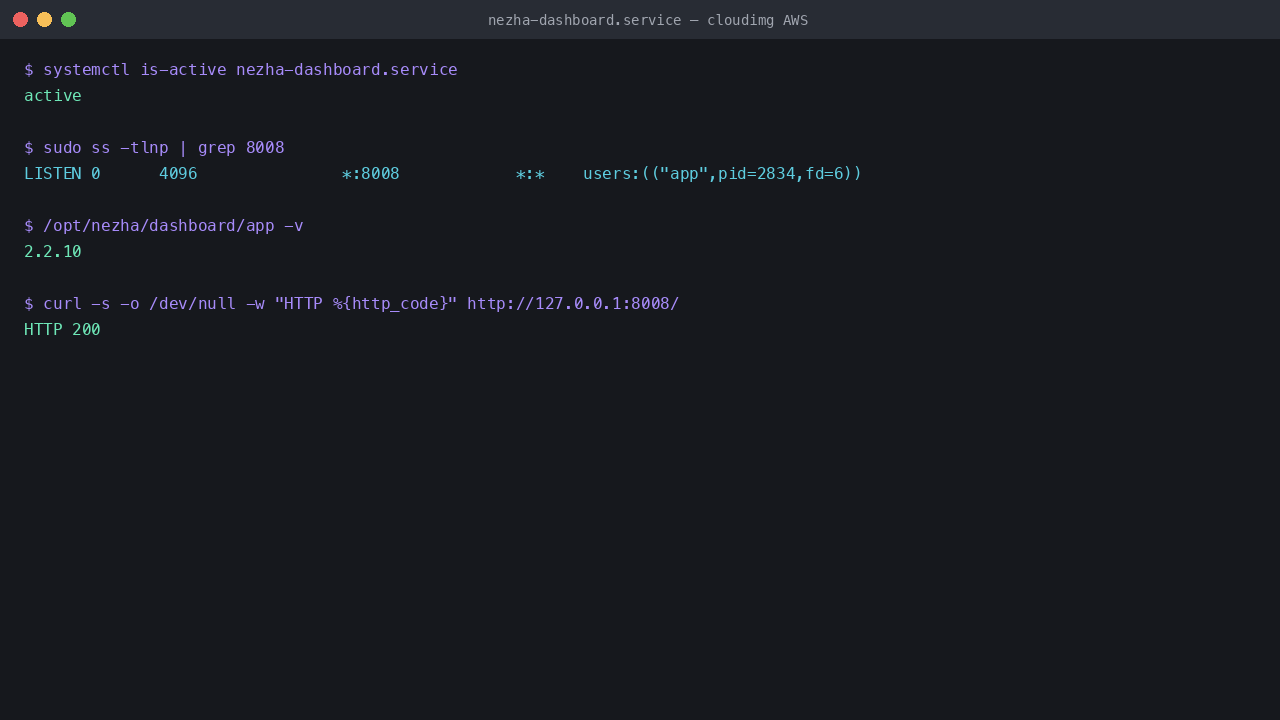
Task: Click the HTTP 200 output line
Action: click(62, 330)
